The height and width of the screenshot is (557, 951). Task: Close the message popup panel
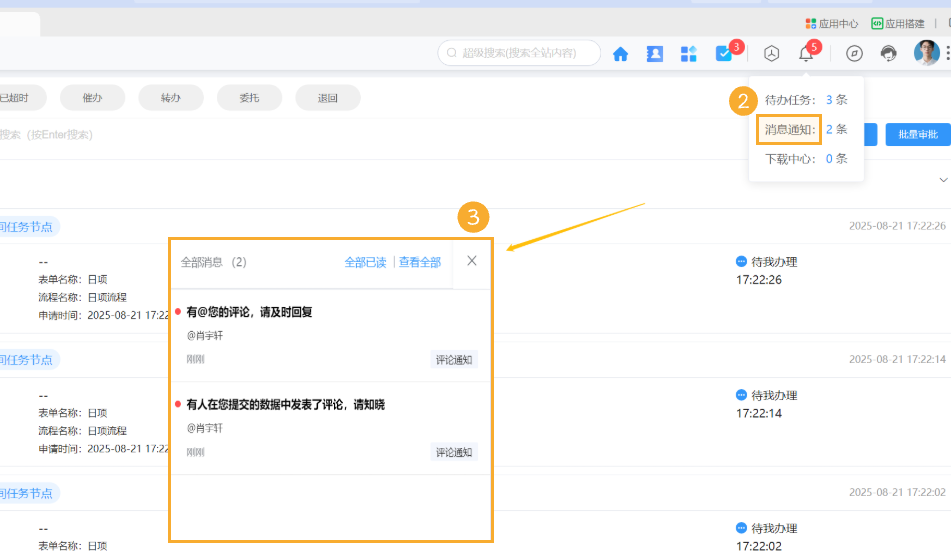pyautogui.click(x=472, y=261)
